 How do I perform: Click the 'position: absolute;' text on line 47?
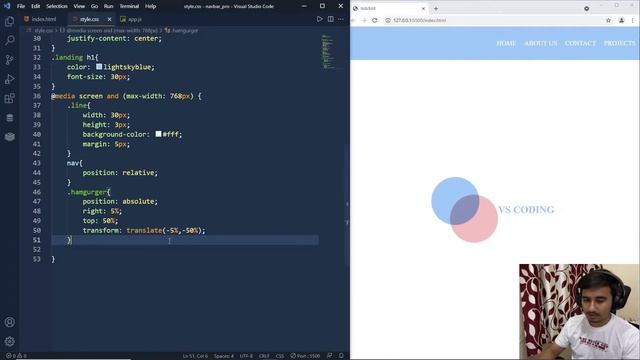point(120,201)
